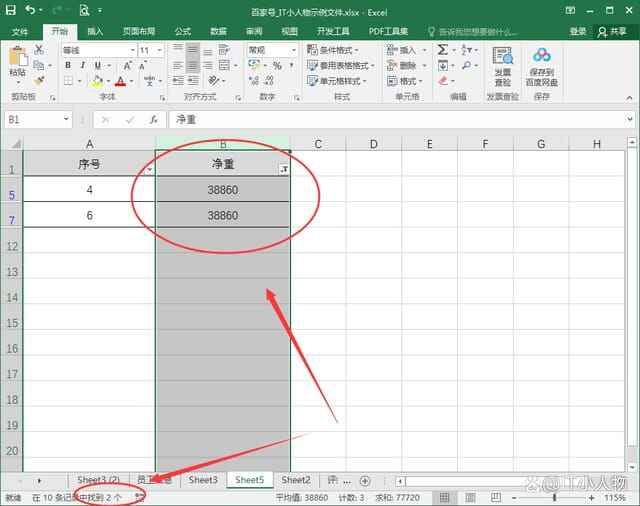Open the insert function fx icon

(153, 120)
